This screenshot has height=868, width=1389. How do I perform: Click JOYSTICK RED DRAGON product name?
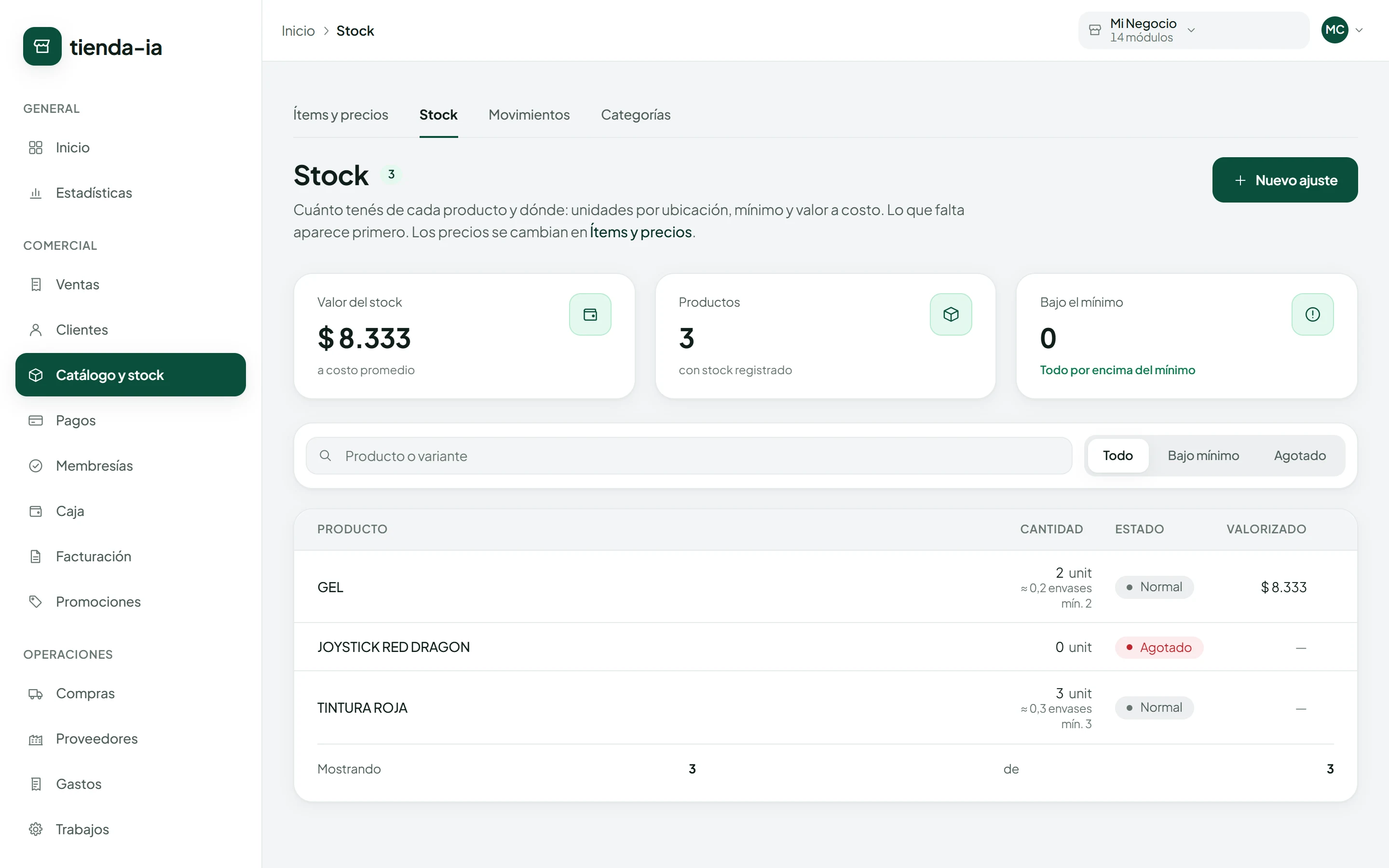click(x=394, y=647)
